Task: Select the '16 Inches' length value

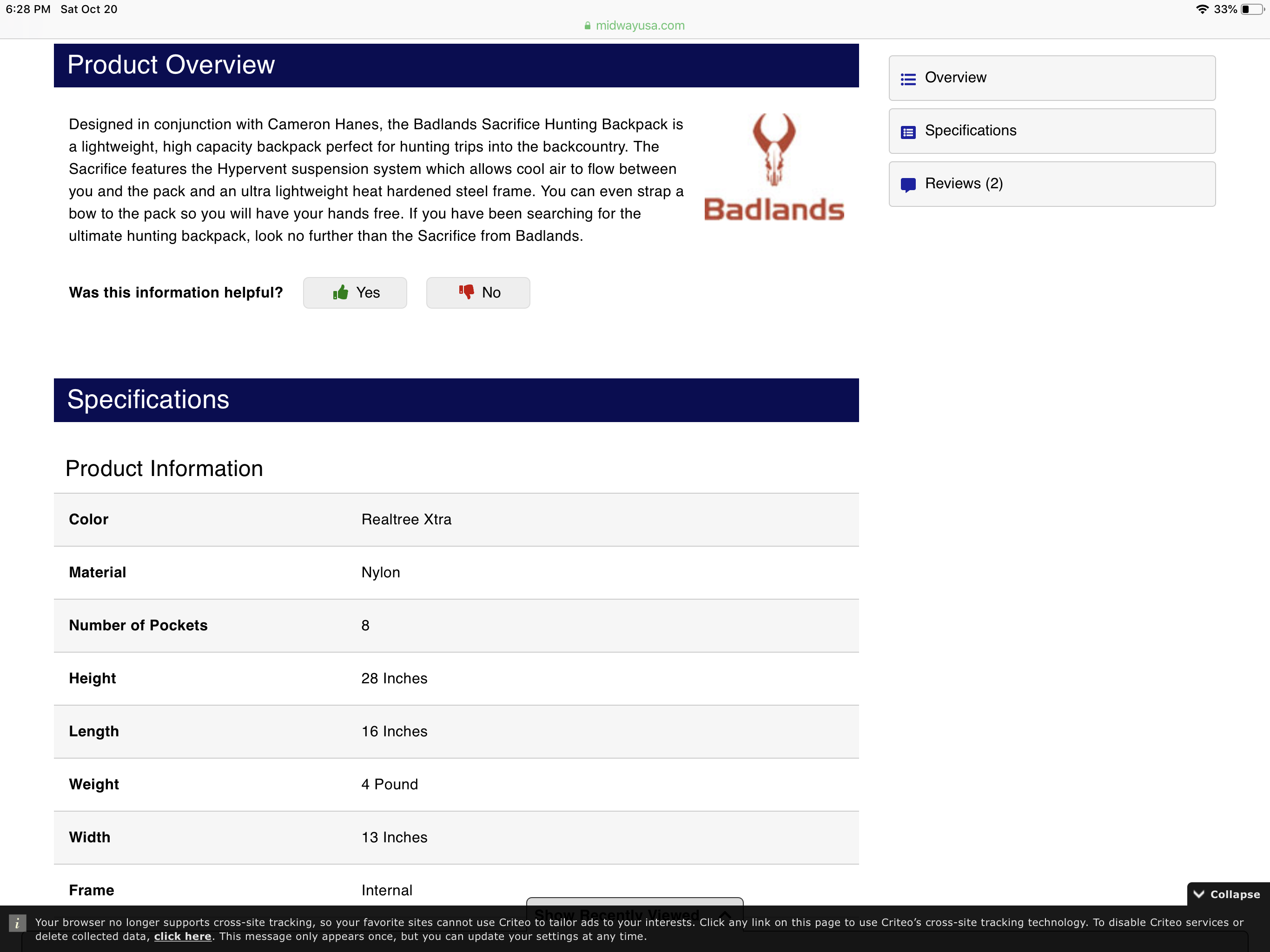Action: click(394, 732)
